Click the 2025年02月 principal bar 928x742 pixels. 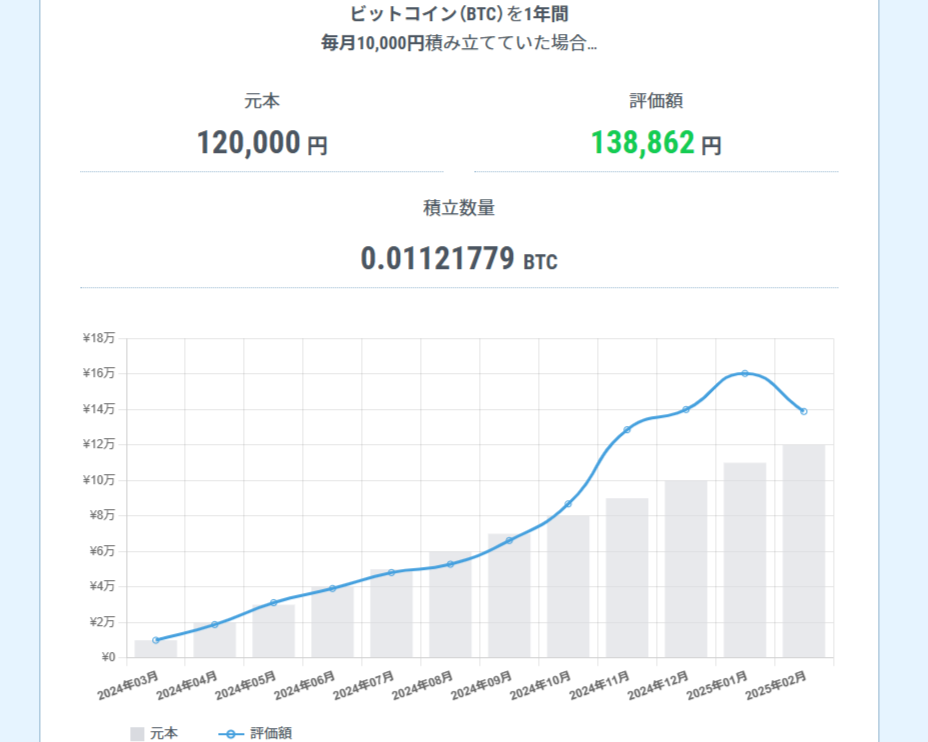point(804,551)
